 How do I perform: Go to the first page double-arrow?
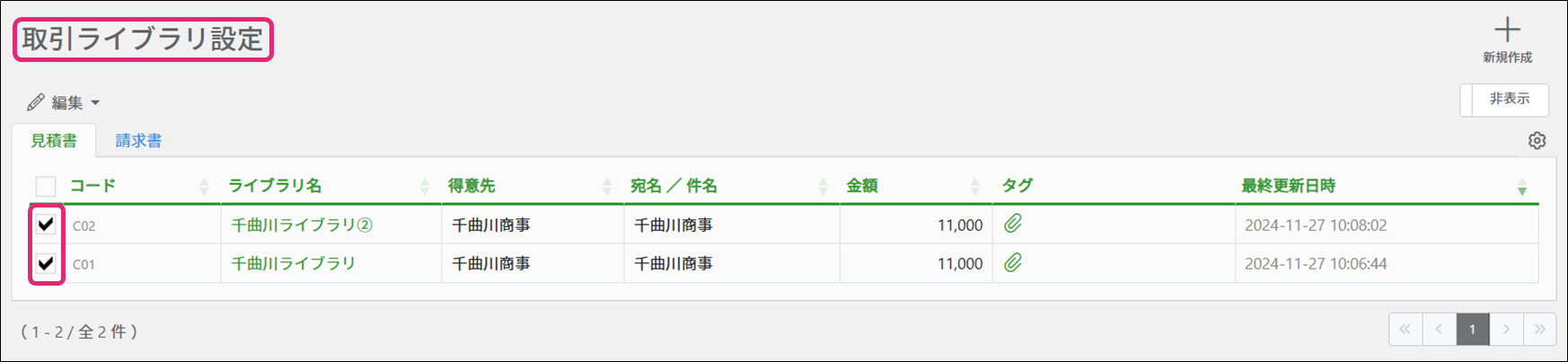tap(1405, 330)
